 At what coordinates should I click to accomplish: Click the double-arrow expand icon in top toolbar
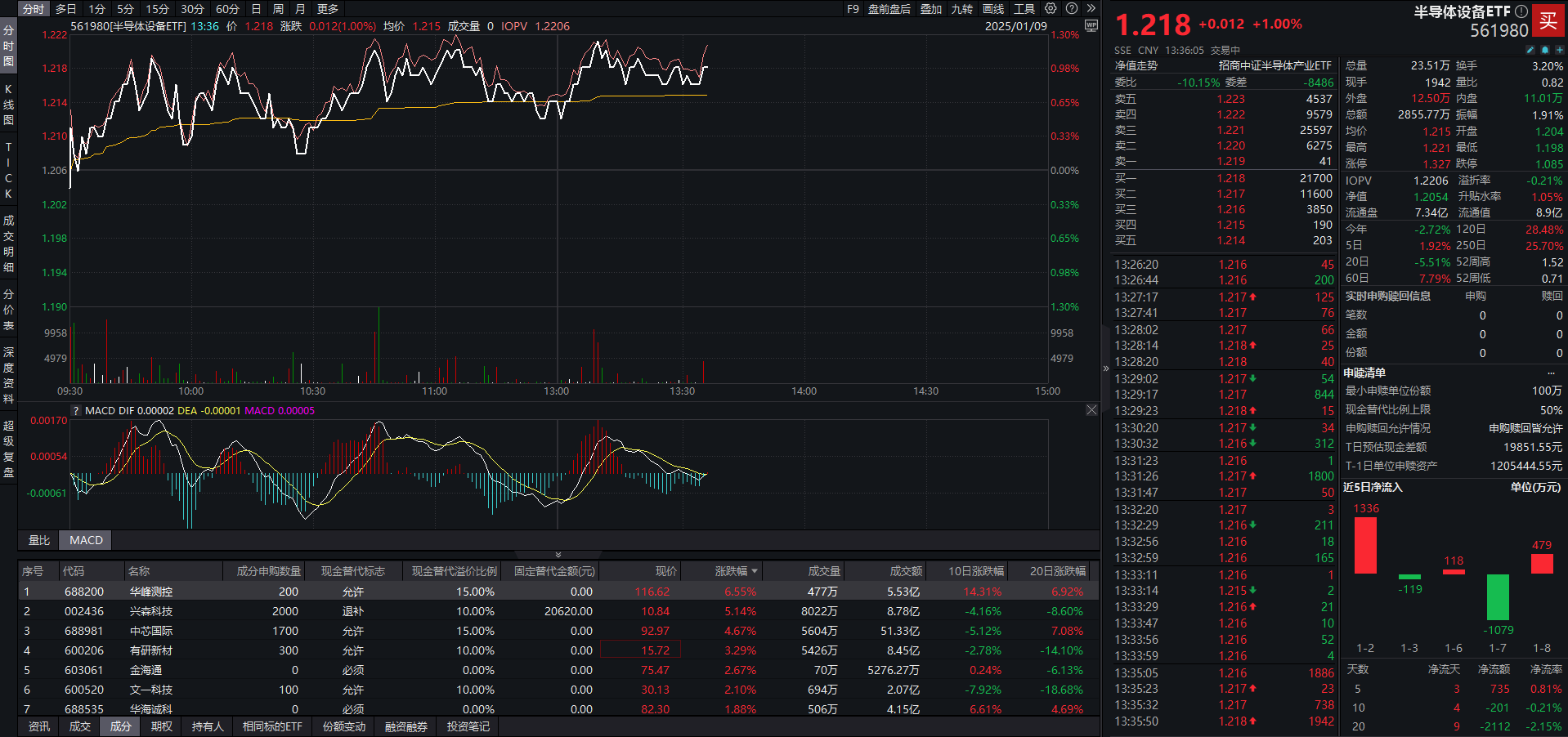click(x=1091, y=8)
